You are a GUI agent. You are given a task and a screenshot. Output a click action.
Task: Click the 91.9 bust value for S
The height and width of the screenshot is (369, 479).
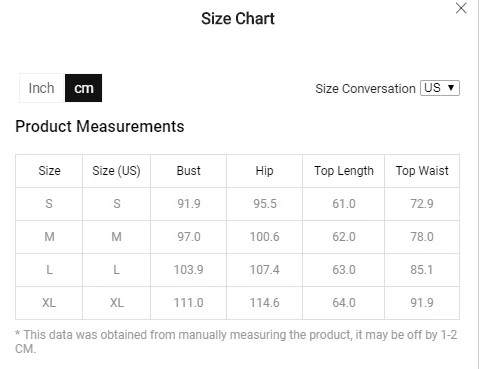coord(189,204)
